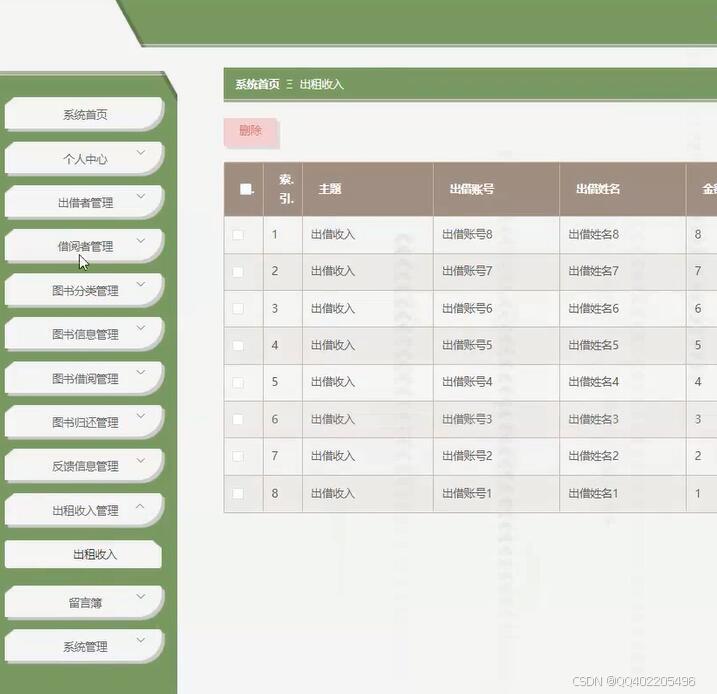717x694 pixels.
Task: Expand the 出借者管理 chevron
Action: point(141,196)
